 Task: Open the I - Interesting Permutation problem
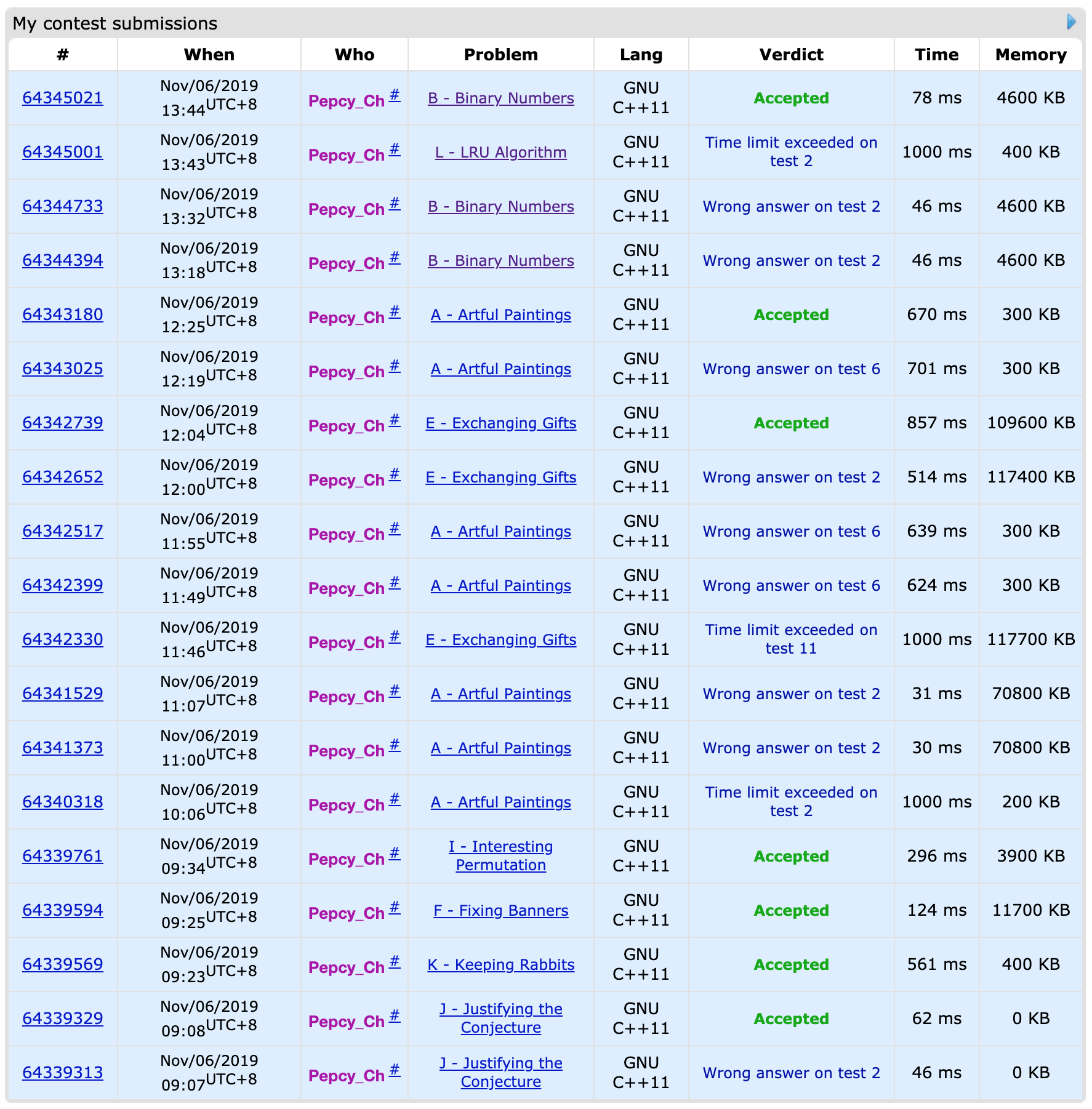tap(500, 856)
